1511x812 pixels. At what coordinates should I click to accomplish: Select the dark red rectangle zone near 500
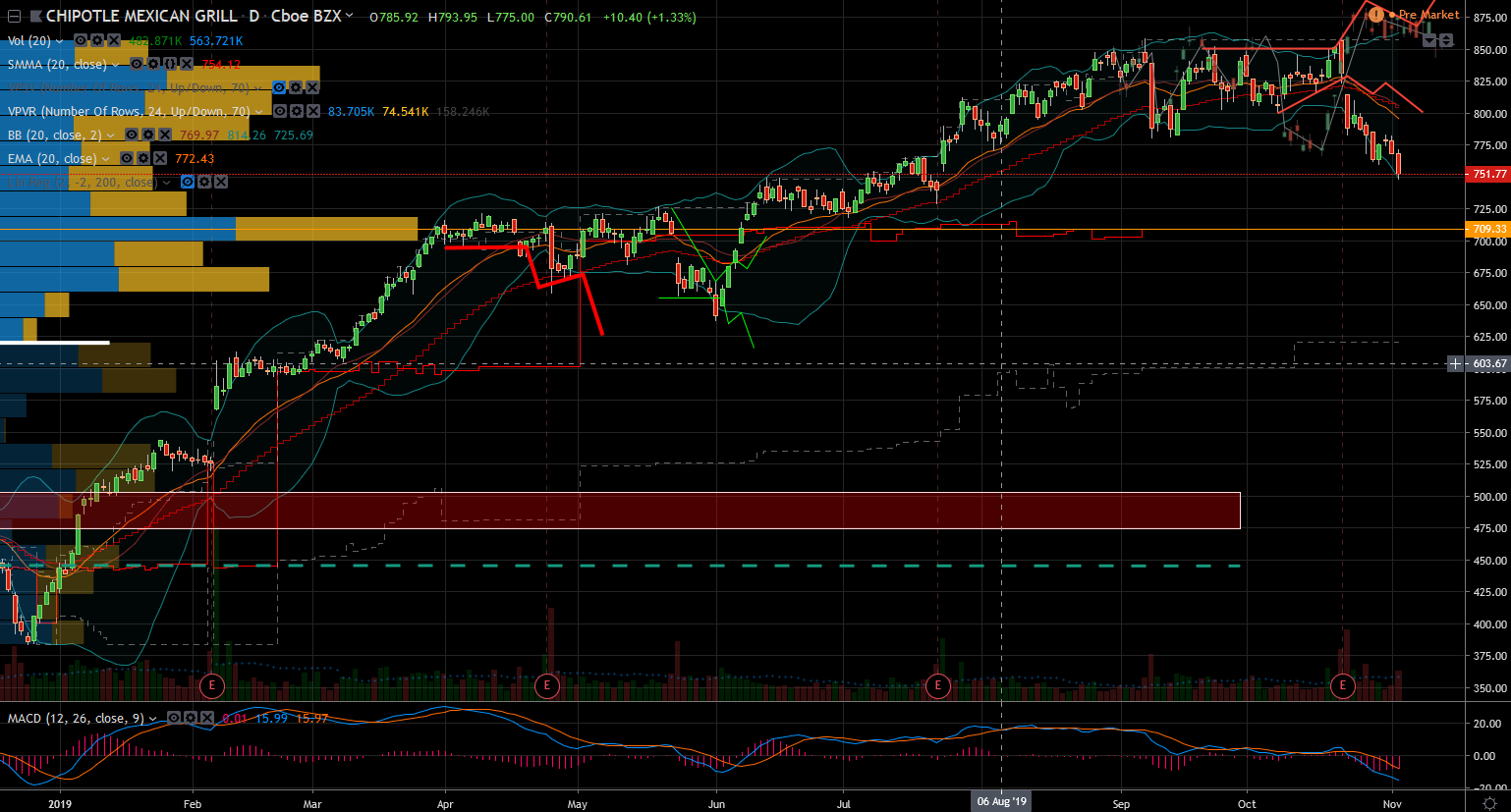[620, 511]
